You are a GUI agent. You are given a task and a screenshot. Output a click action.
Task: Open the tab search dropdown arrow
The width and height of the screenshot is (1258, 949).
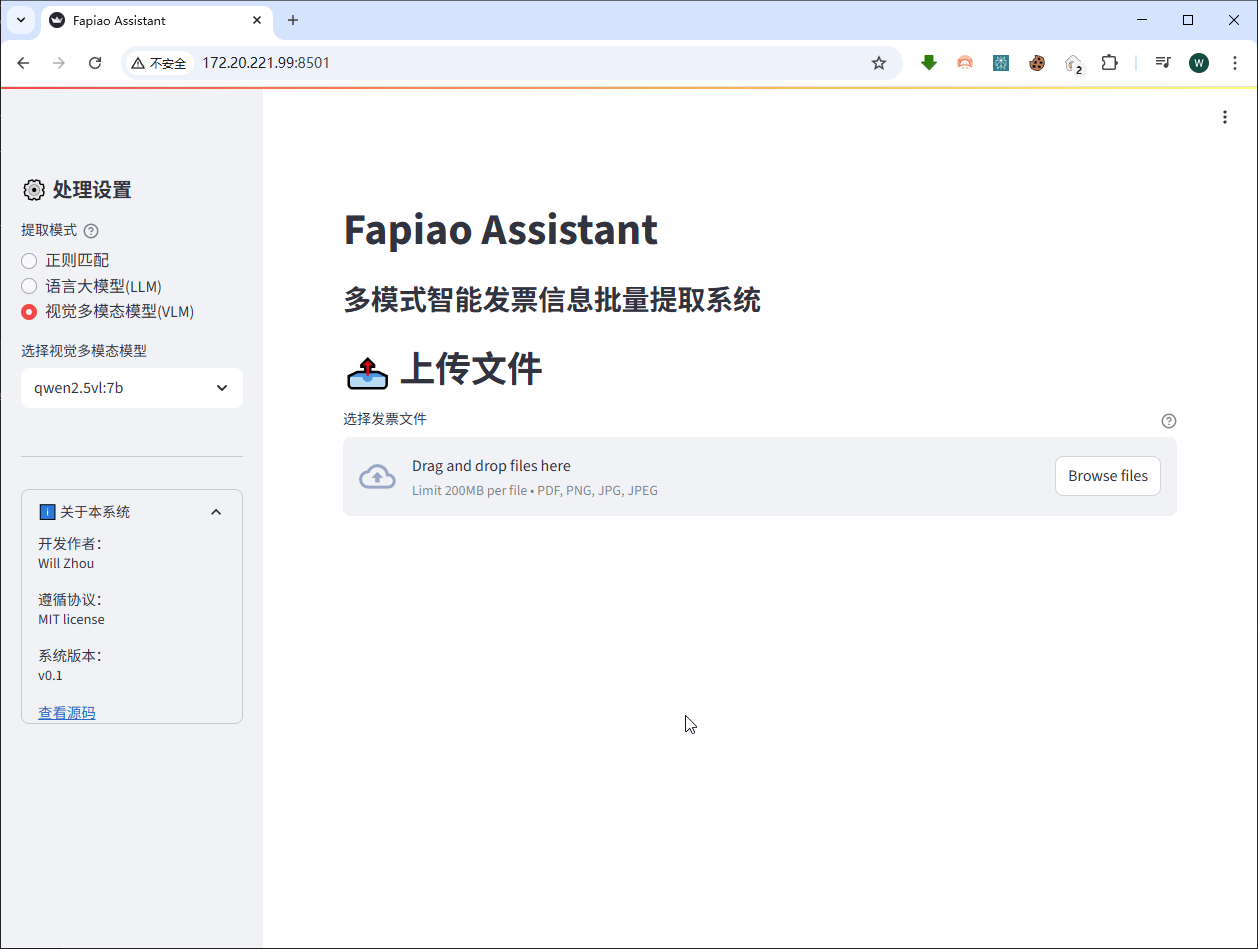tap(20, 20)
